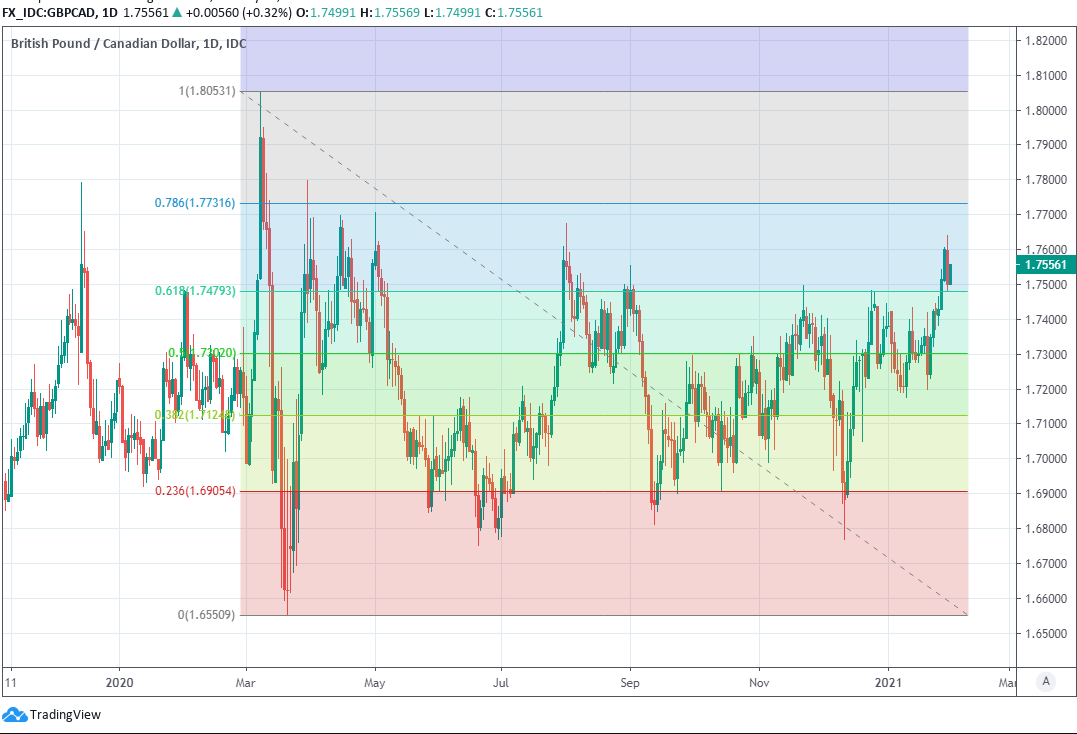Image resolution: width=1077 pixels, height=734 pixels.
Task: Open the TradingView text link
Action: (x=65, y=715)
